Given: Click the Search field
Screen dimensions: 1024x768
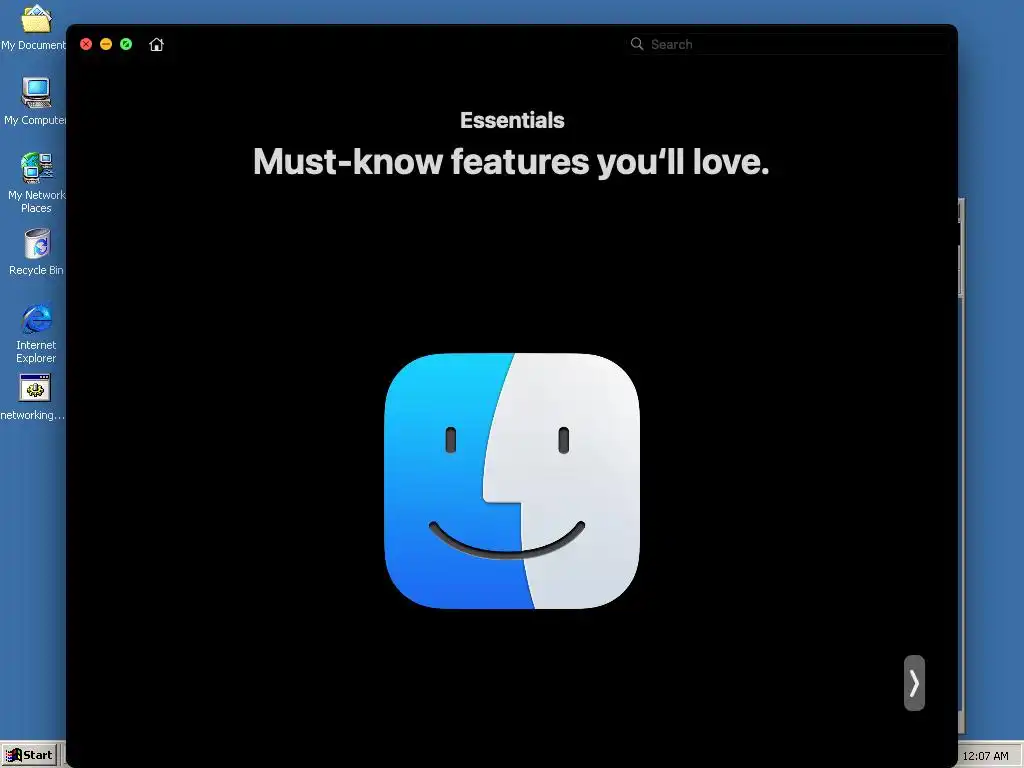Looking at the screenshot, I should pos(787,44).
